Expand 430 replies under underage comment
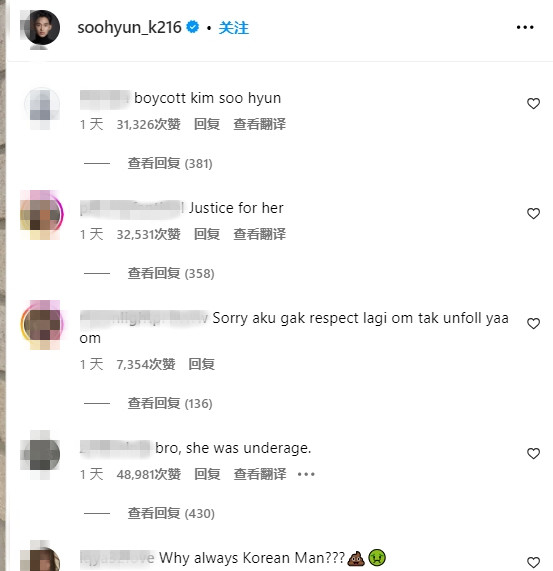Screen dimensions: 553x571 coord(171,513)
